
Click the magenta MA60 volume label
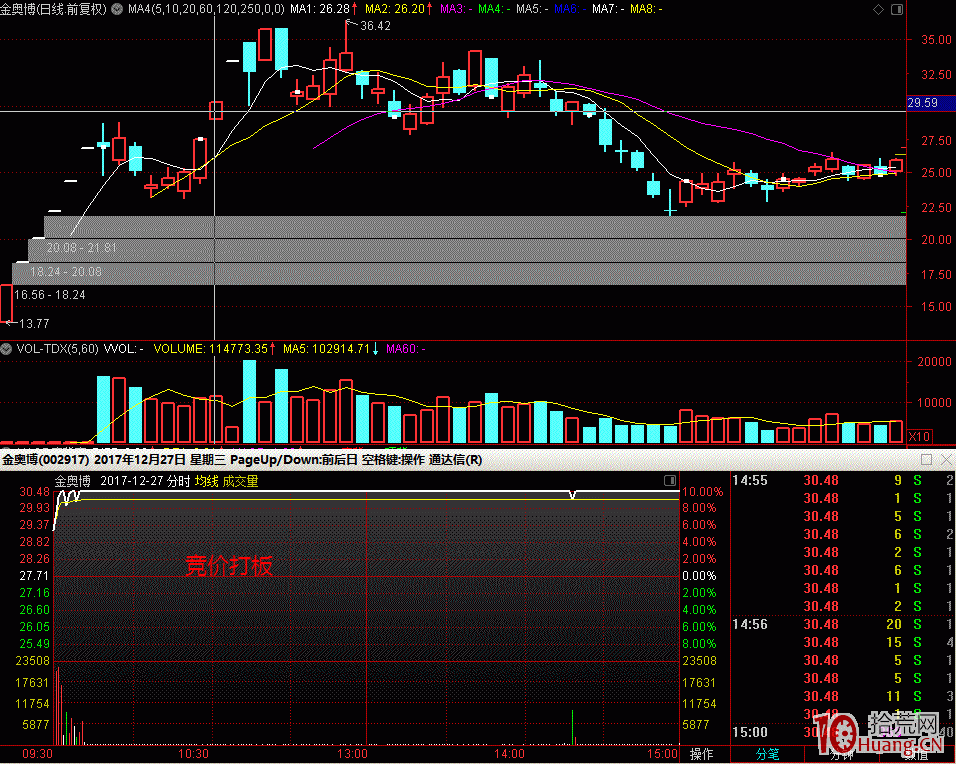(405, 349)
